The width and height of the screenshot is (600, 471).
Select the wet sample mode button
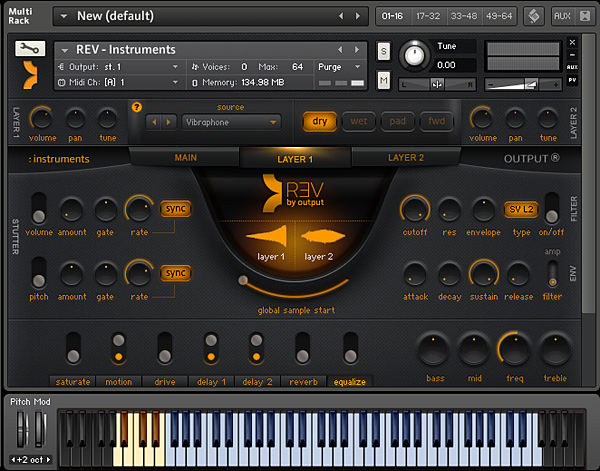tap(359, 121)
